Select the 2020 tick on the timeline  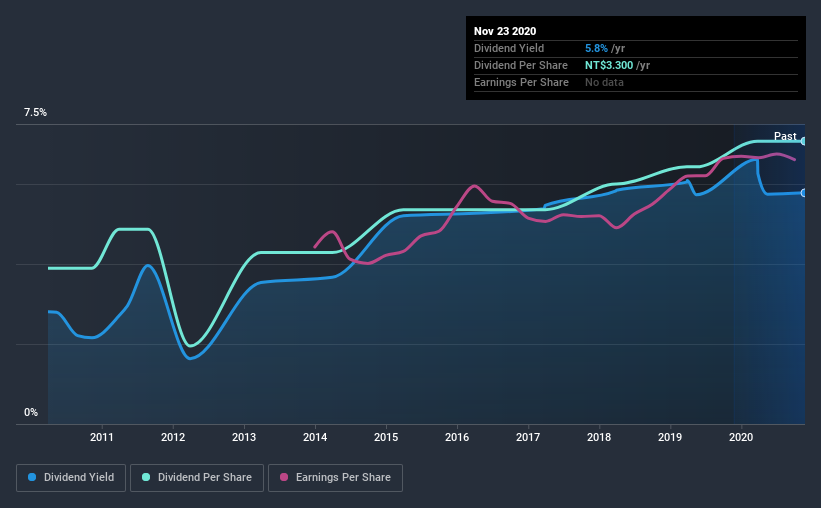click(x=741, y=437)
